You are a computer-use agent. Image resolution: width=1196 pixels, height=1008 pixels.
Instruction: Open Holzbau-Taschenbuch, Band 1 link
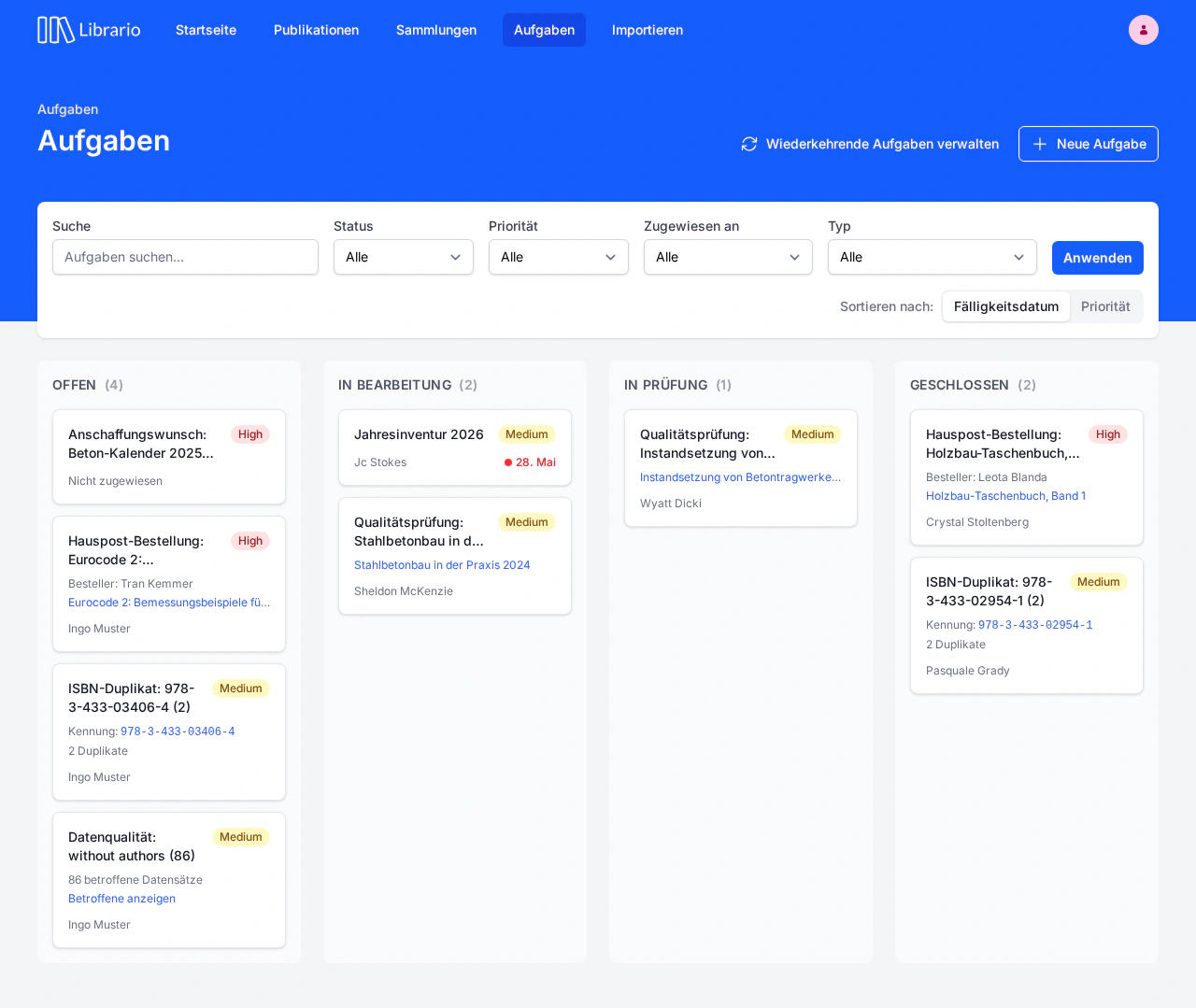point(1005,496)
